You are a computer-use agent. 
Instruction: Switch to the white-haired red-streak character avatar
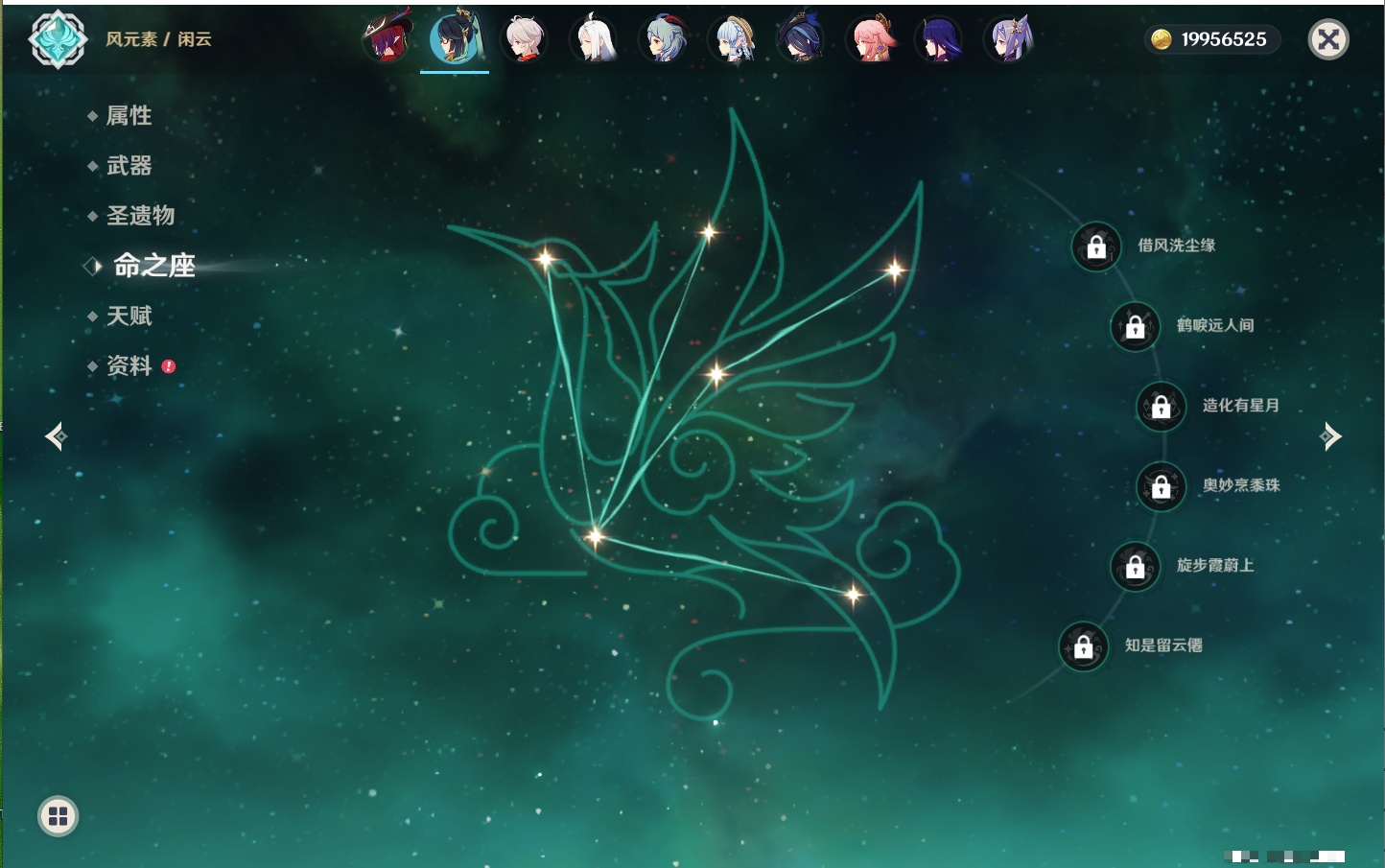(525, 39)
